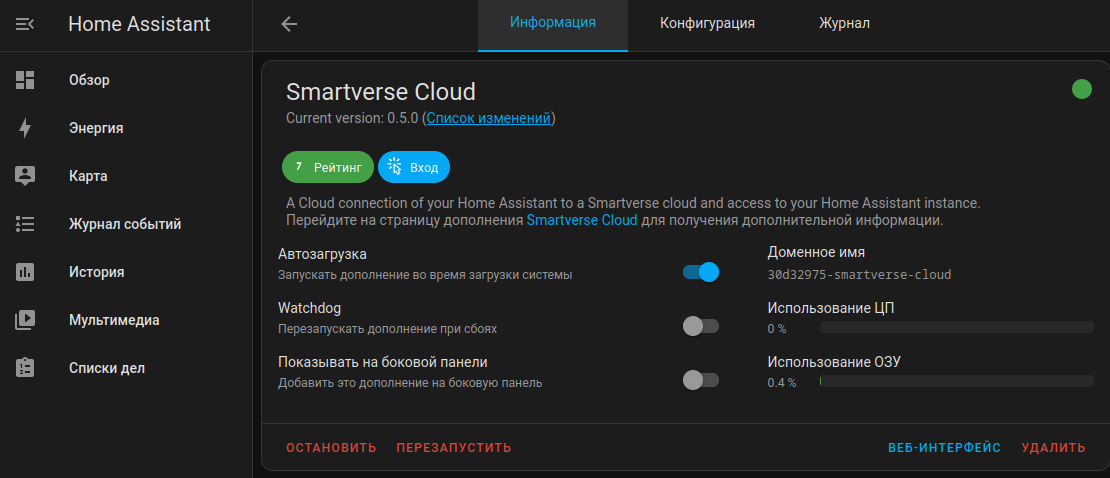Toggle Показывать на боковой панели switch
This screenshot has height=478, width=1110.
700,380
